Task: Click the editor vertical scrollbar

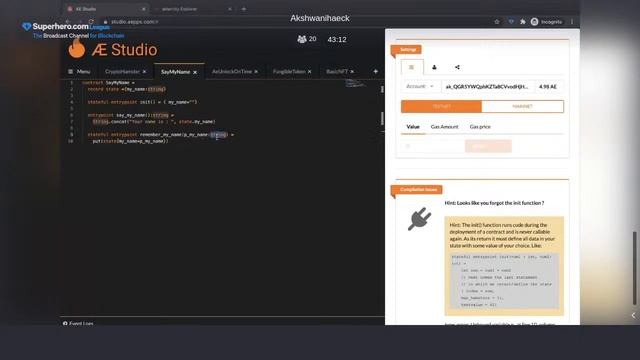Action: [x=382, y=118]
